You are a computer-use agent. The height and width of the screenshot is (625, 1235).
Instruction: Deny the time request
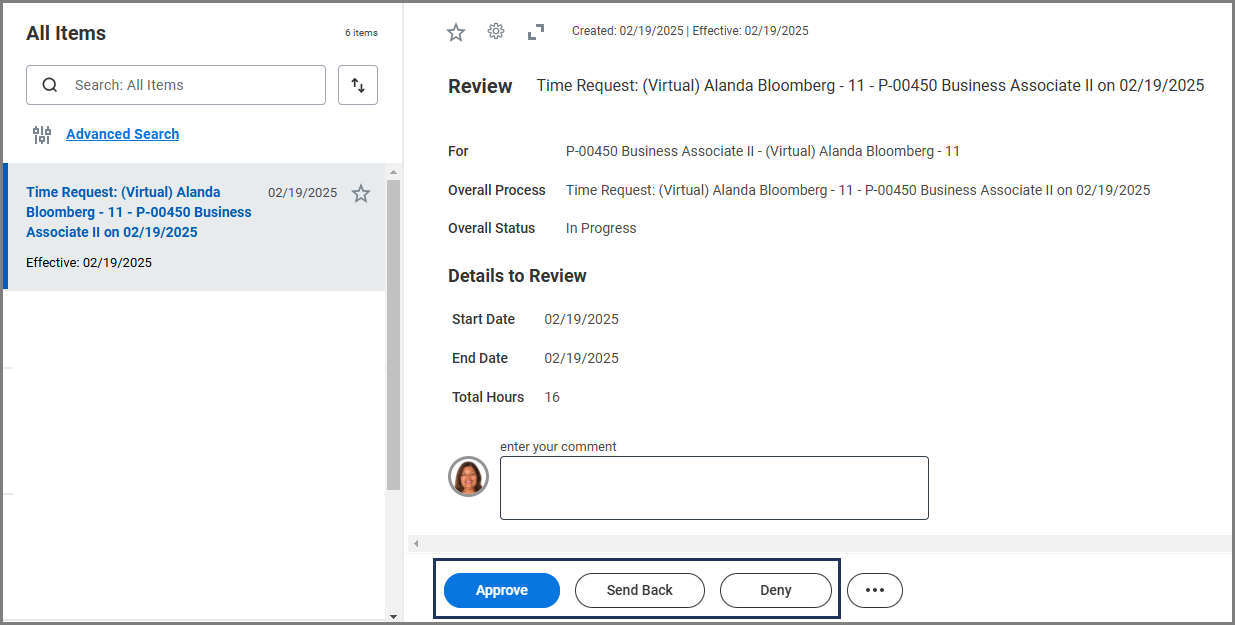click(776, 590)
